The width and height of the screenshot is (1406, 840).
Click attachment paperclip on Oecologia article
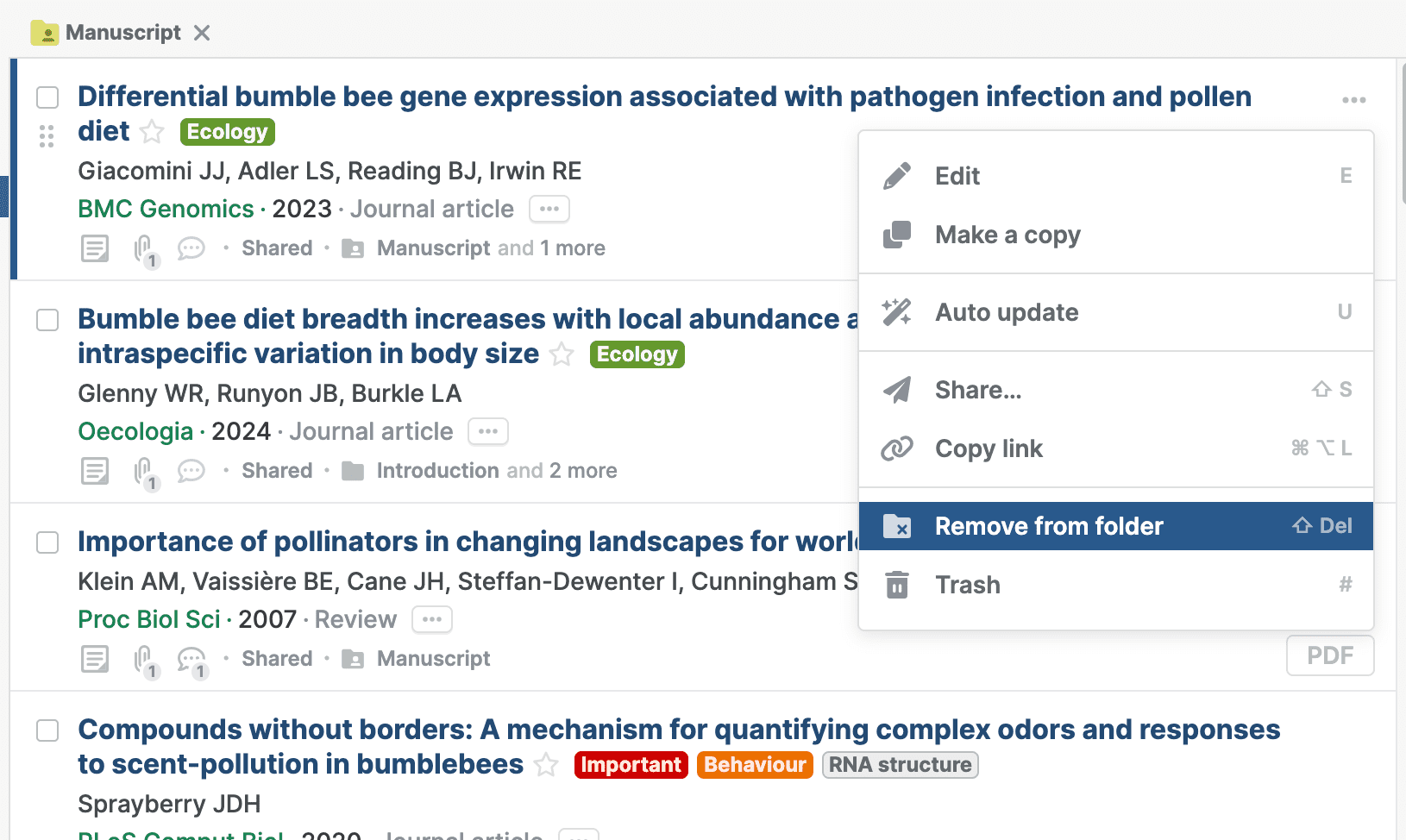point(144,471)
